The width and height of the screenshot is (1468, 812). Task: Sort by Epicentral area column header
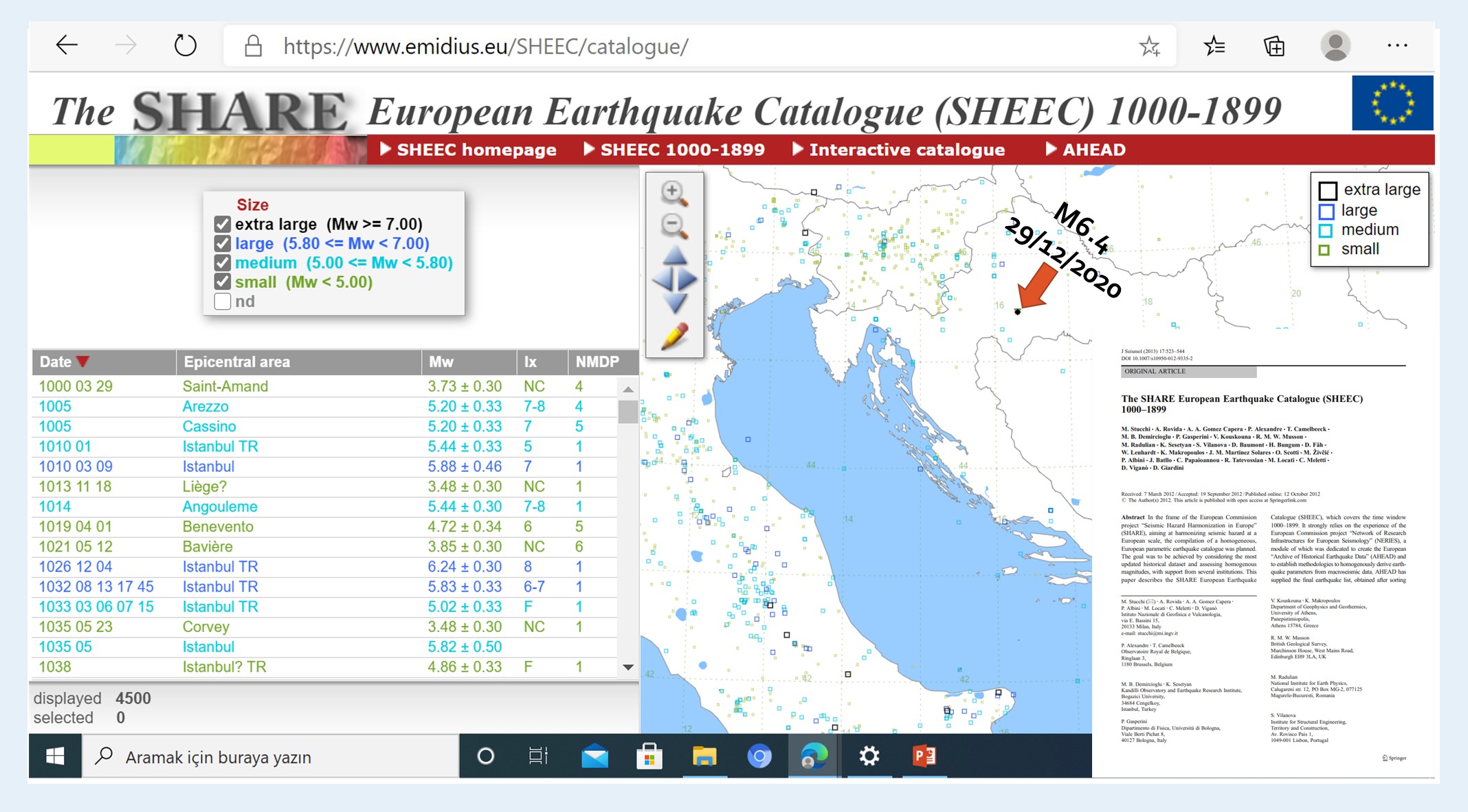[x=298, y=362]
